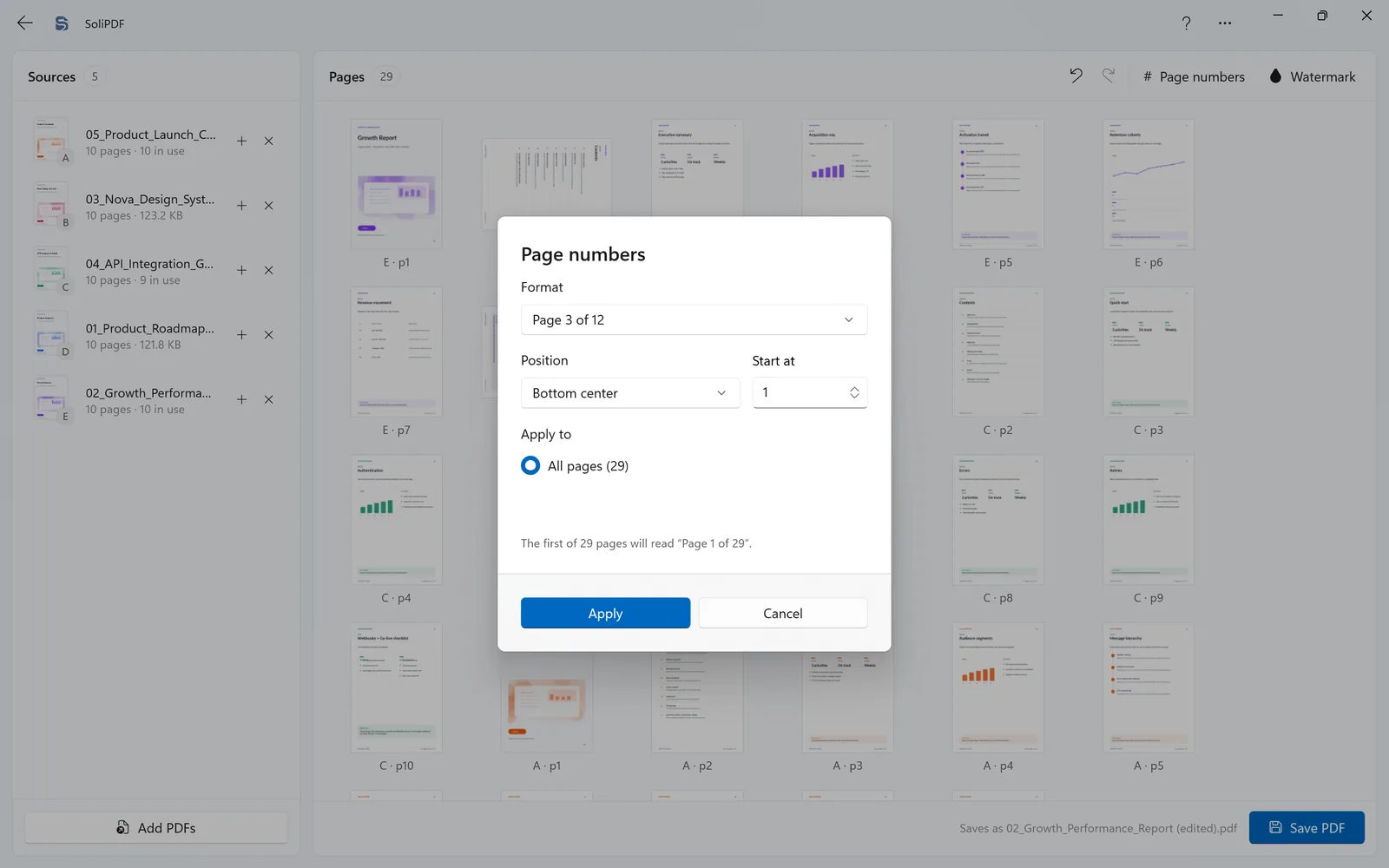1389x868 pixels.
Task: Apply the page numbers
Action: [x=605, y=613]
